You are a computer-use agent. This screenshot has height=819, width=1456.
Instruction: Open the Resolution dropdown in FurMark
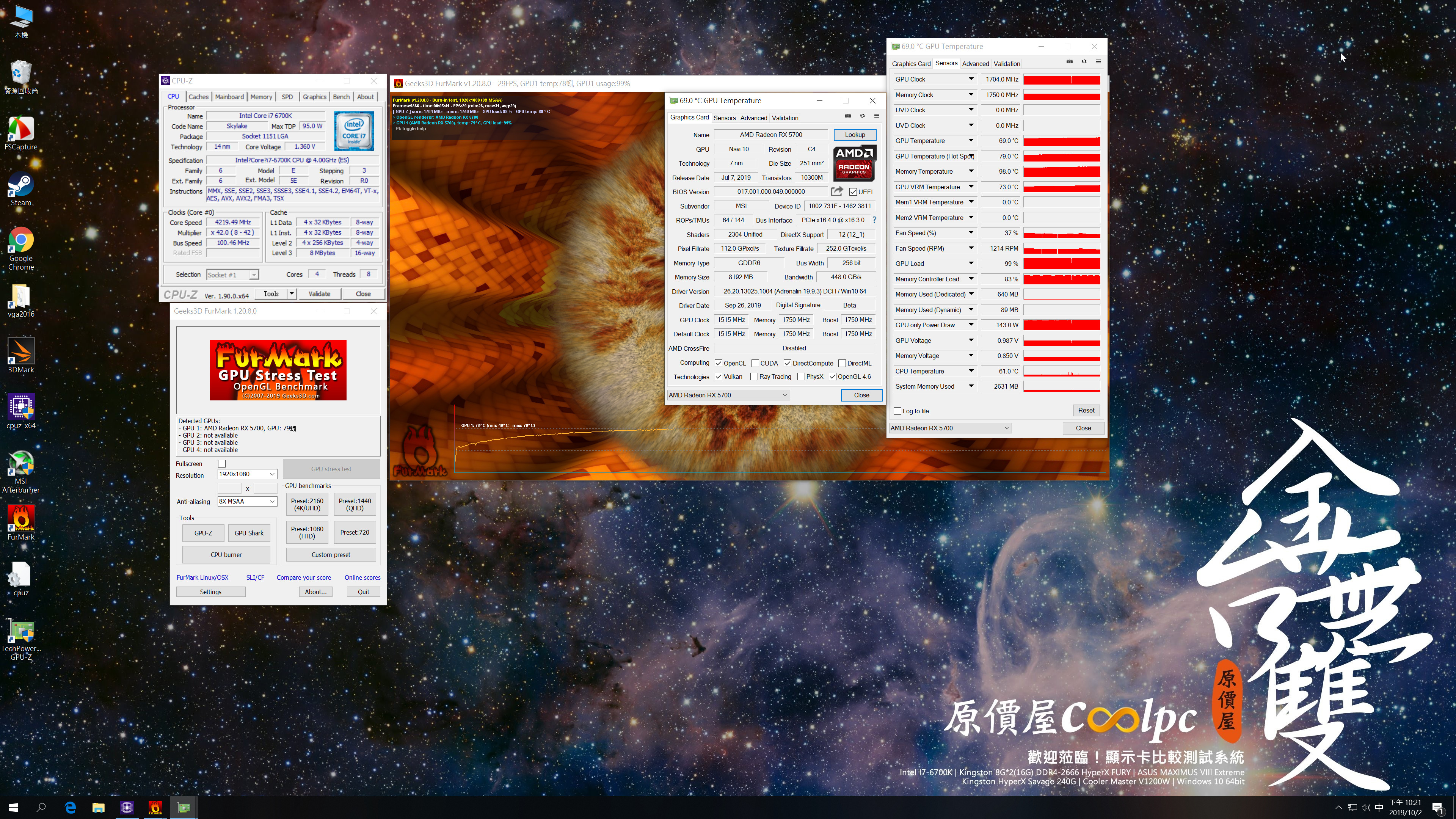[247, 474]
